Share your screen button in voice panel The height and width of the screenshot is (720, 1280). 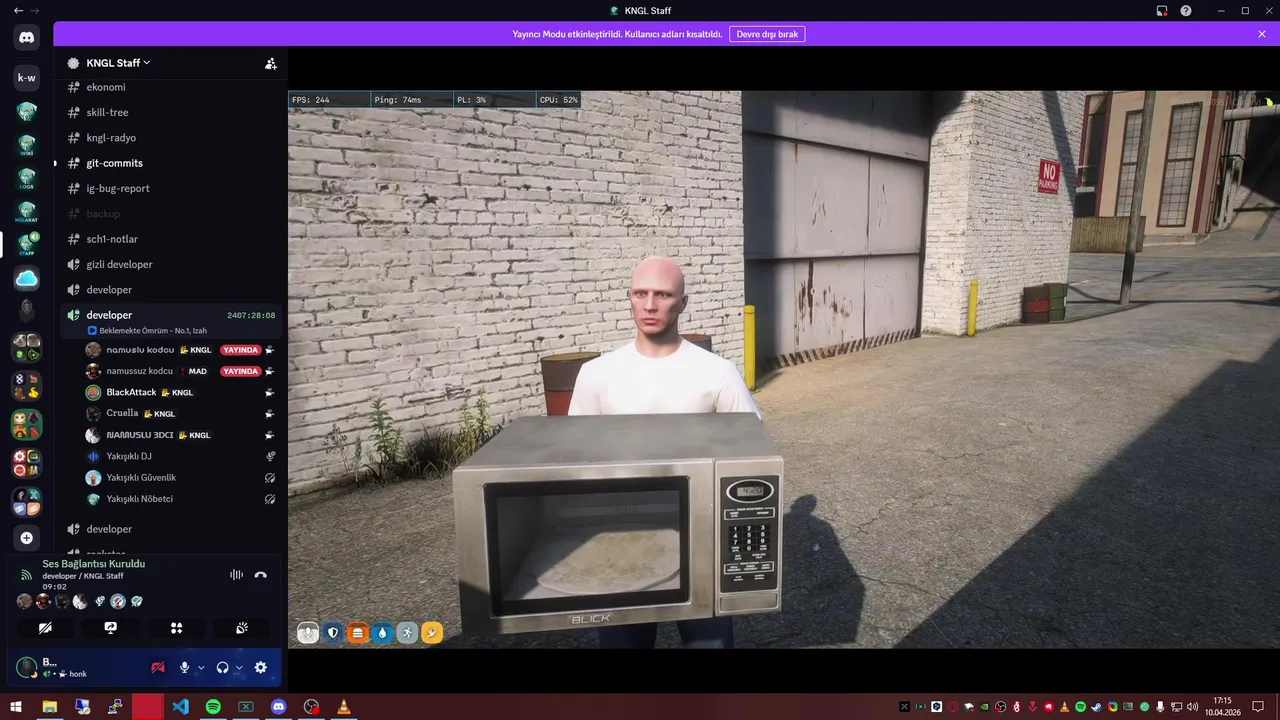click(111, 628)
